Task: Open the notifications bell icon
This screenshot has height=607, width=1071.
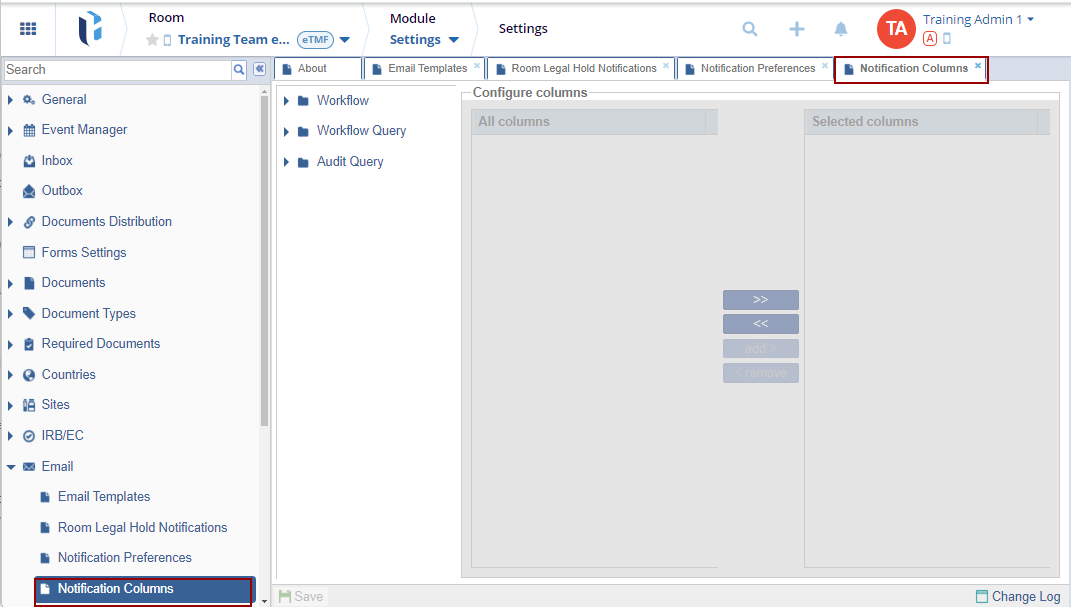Action: (841, 29)
